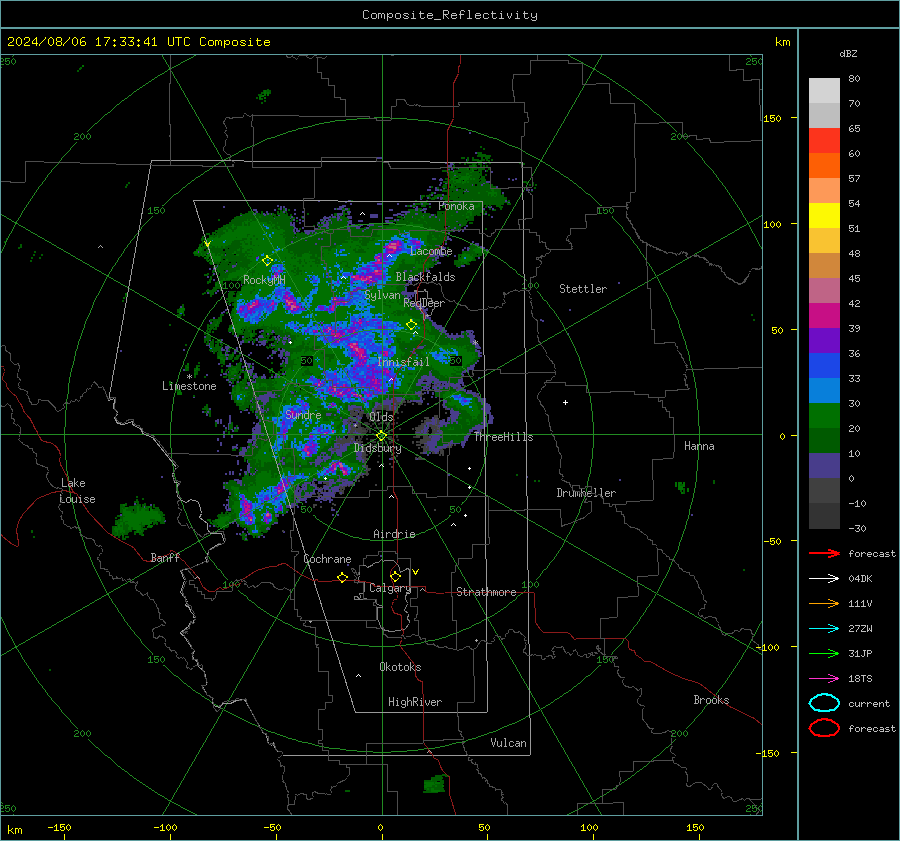Viewport: 900px width, 841px height.
Task: Pick the darker orange swatch below red in dBZ scale
Action: [824, 166]
